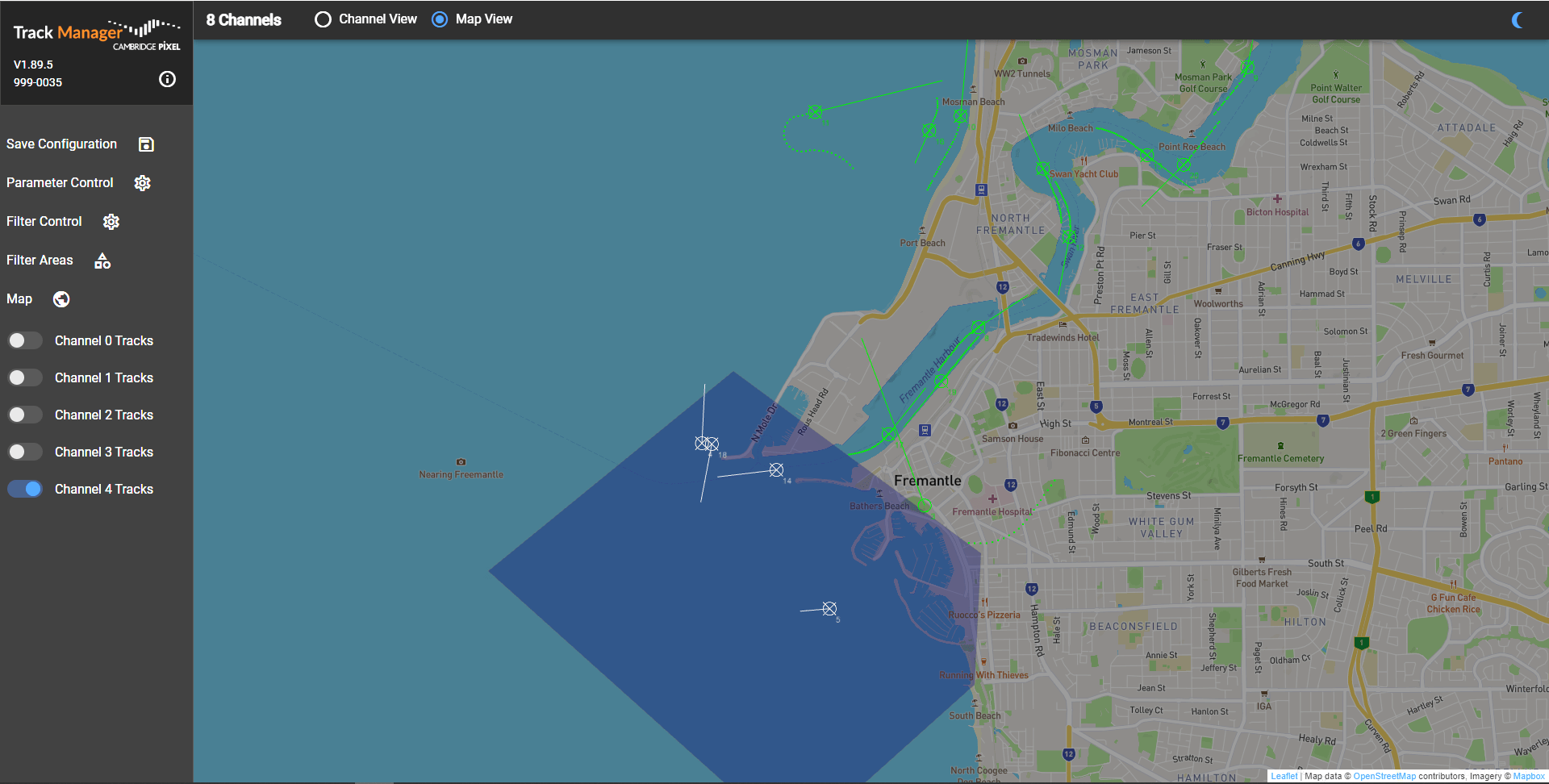Image resolution: width=1549 pixels, height=784 pixels.
Task: Enable Channel 0 Tracks
Action: 25,340
